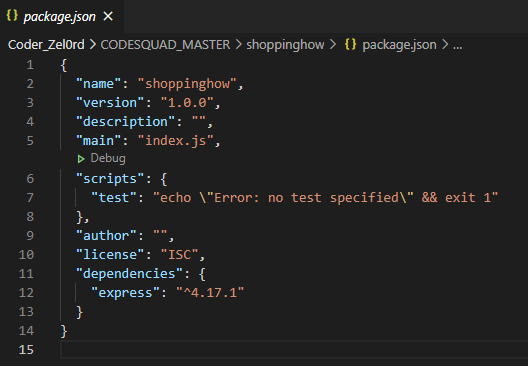Click line number 11 in gutter
This screenshot has height=366, width=528.
tap(26, 273)
